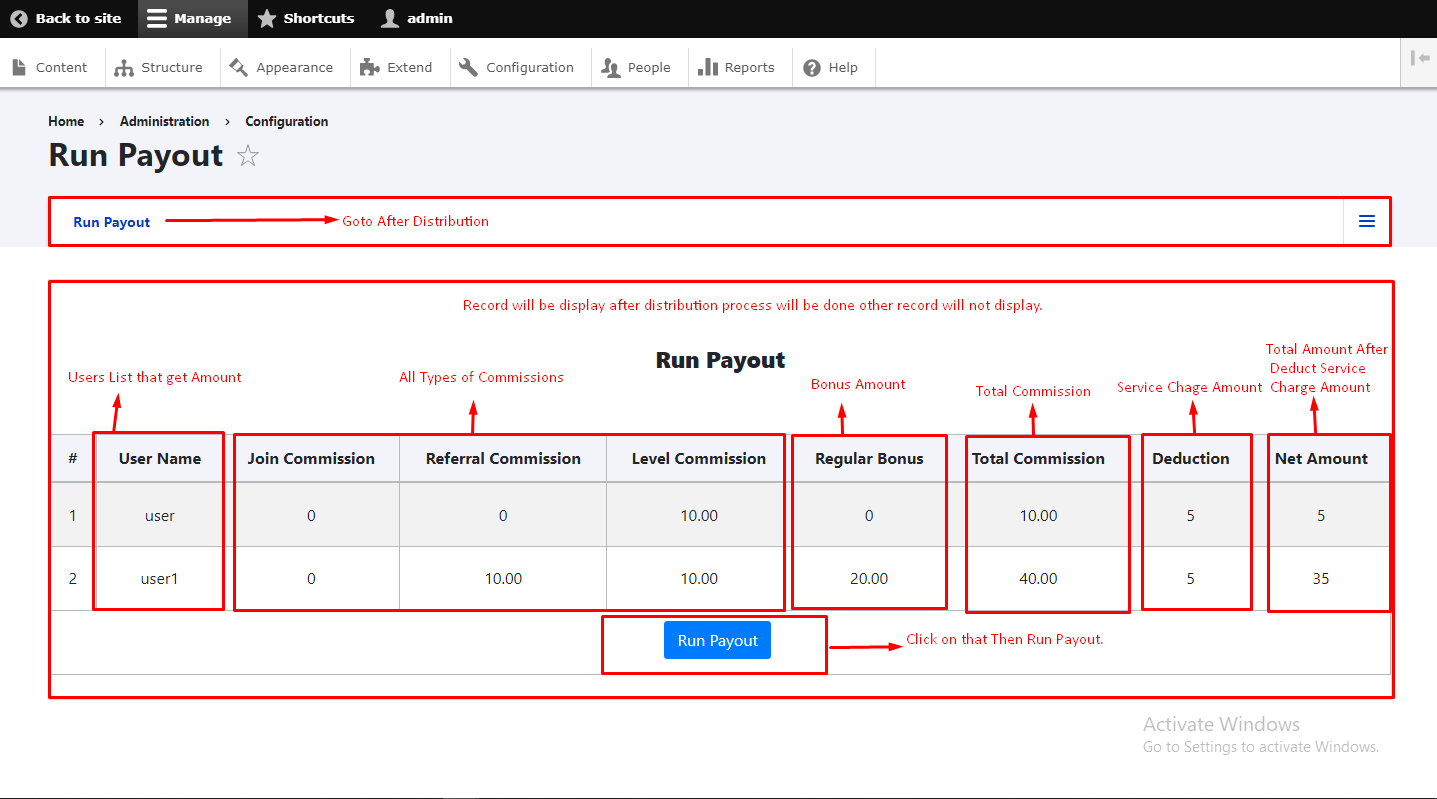Follow the Home breadcrumb link
Viewport: 1437px width, 799px height.
pyautogui.click(x=66, y=121)
